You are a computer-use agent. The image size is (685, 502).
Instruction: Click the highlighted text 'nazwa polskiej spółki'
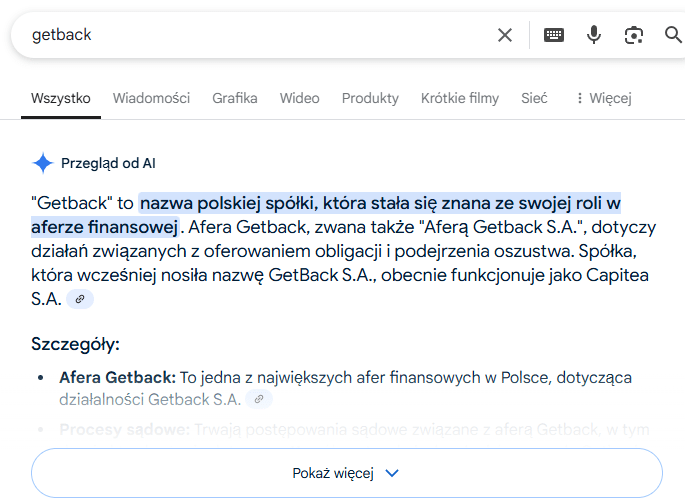tap(227, 203)
